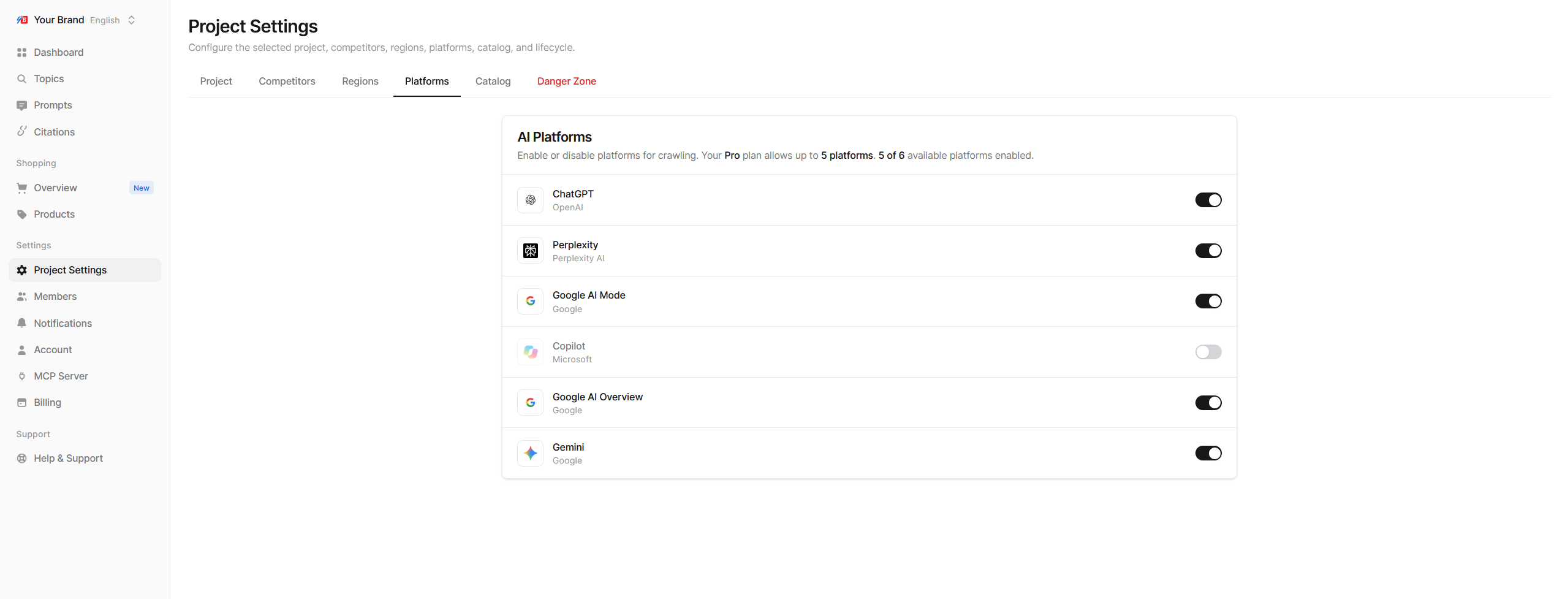Disable the ChatGPT platform toggle
Image resolution: width=1568 pixels, height=599 pixels.
click(1208, 200)
